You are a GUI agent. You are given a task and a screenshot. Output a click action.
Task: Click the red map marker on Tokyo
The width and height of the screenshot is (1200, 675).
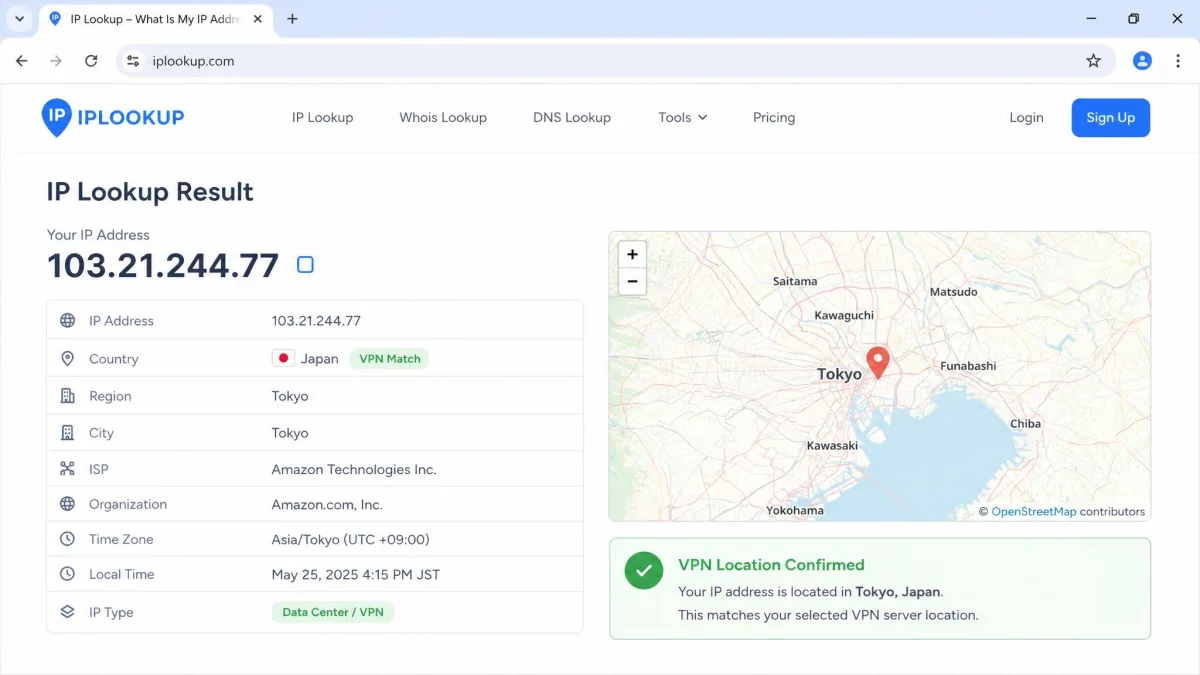coord(877,362)
